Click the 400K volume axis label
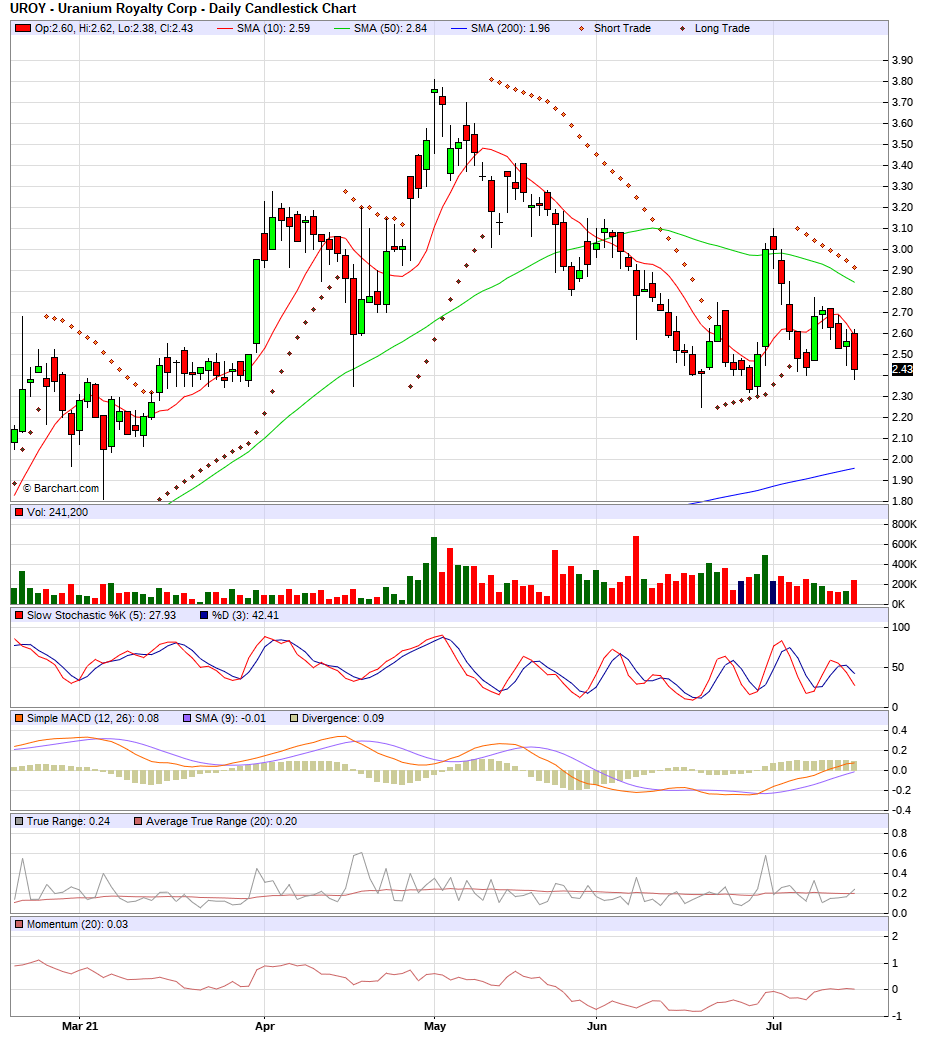The image size is (930, 1057). [904, 565]
